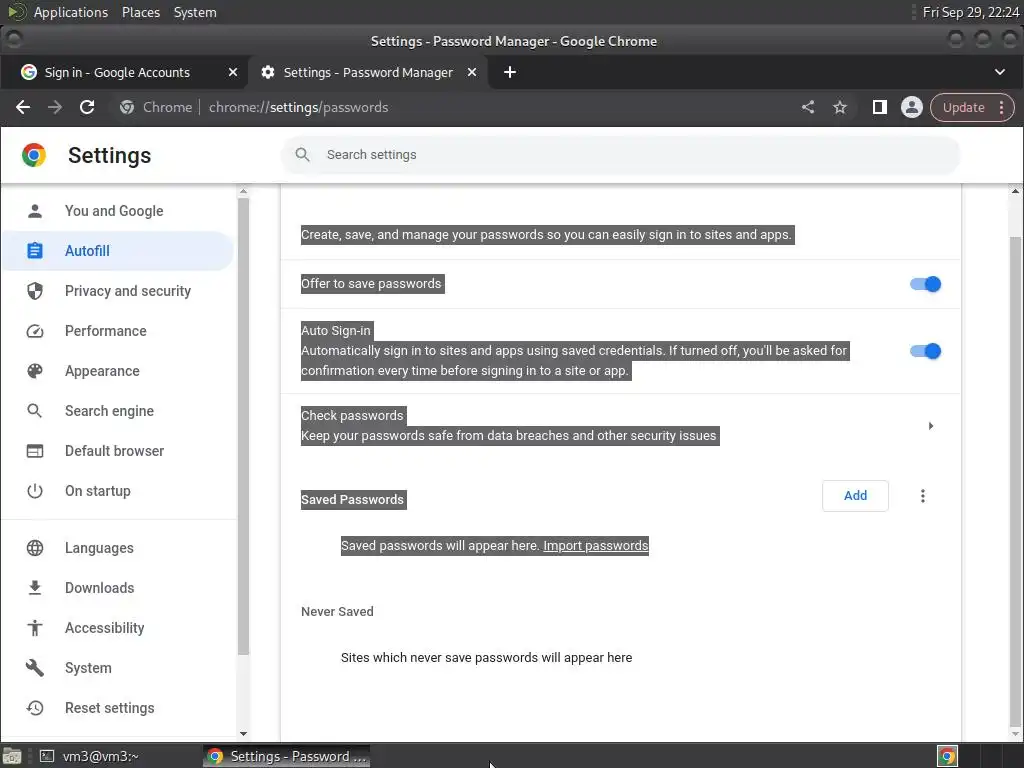This screenshot has width=1024, height=768.
Task: Click the Downloads arrow icon
Action: (35, 588)
